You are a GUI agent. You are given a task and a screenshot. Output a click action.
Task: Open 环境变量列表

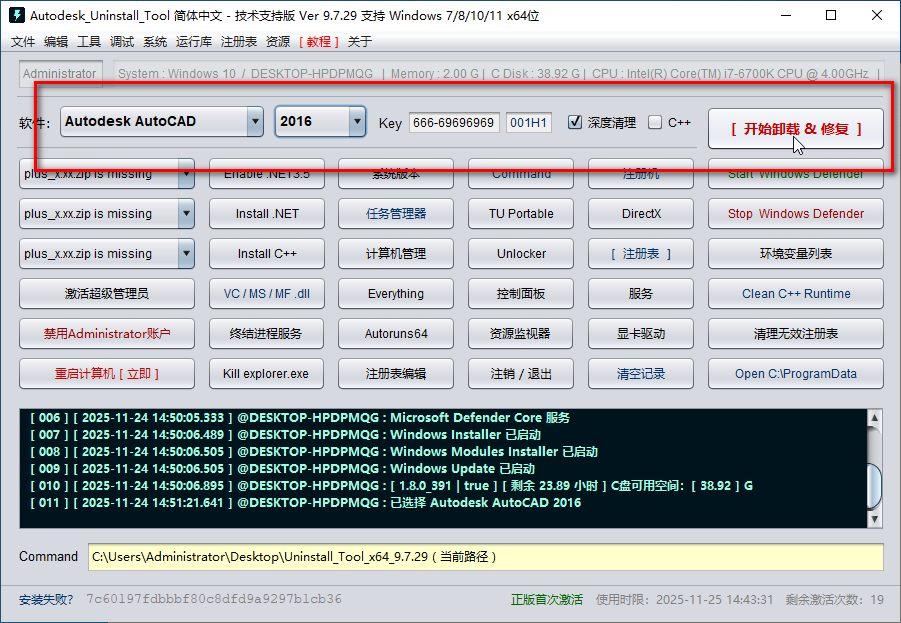click(796, 253)
